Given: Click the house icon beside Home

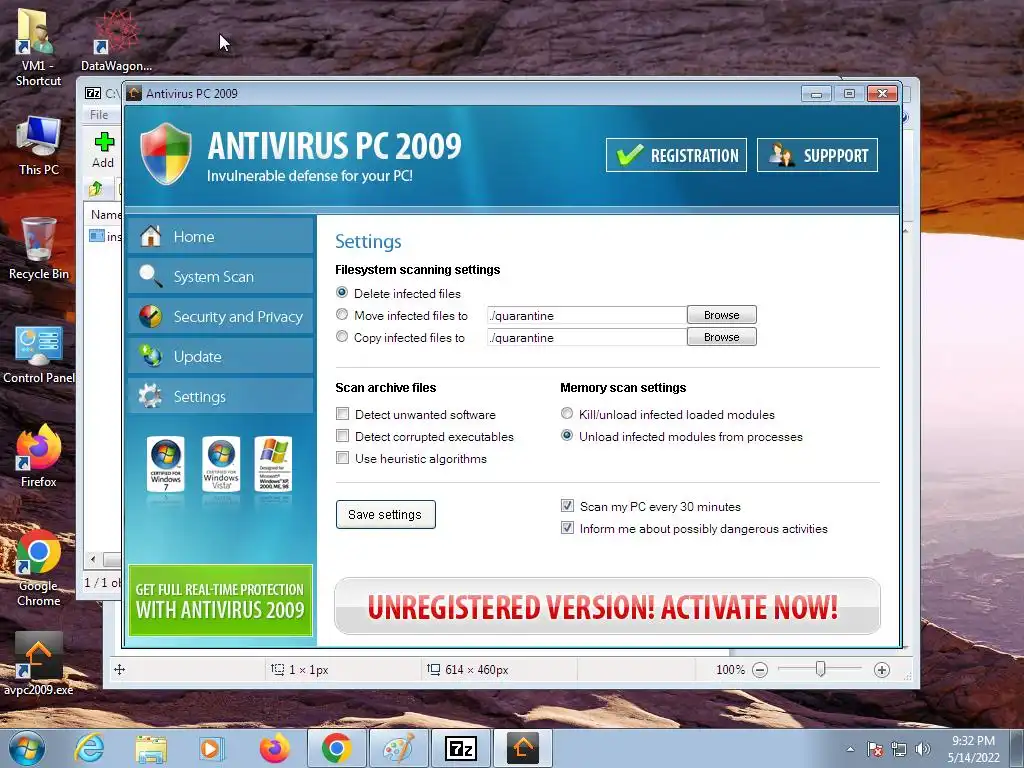Looking at the screenshot, I should click(150, 236).
